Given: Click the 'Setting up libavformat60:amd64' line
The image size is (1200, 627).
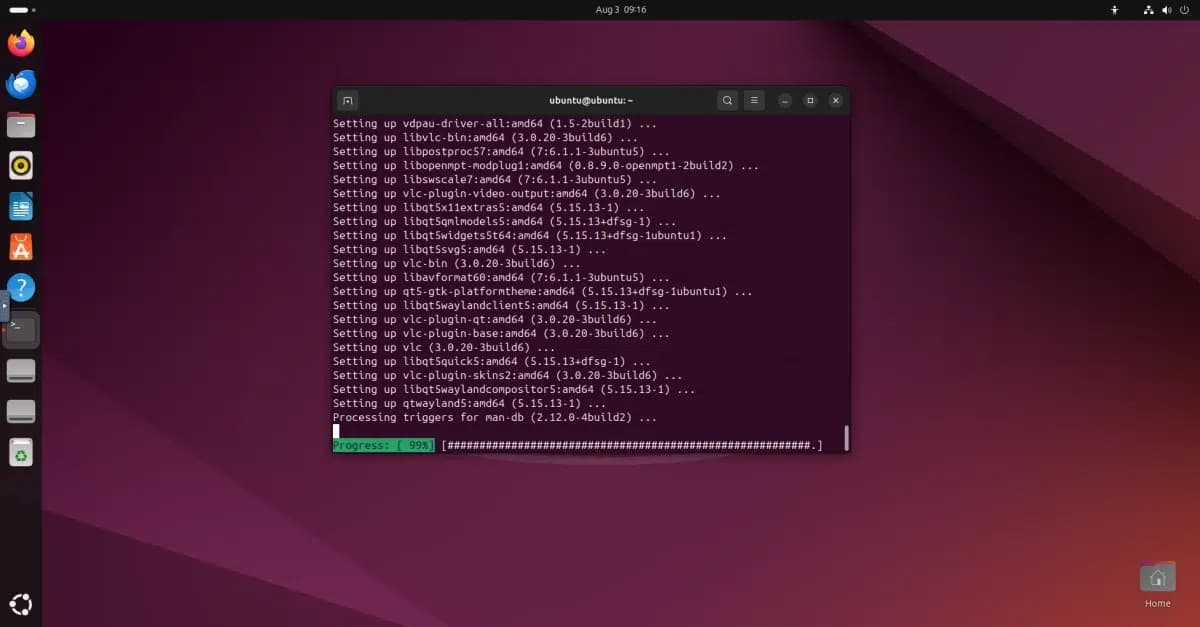Looking at the screenshot, I should pyautogui.click(x=501, y=277).
